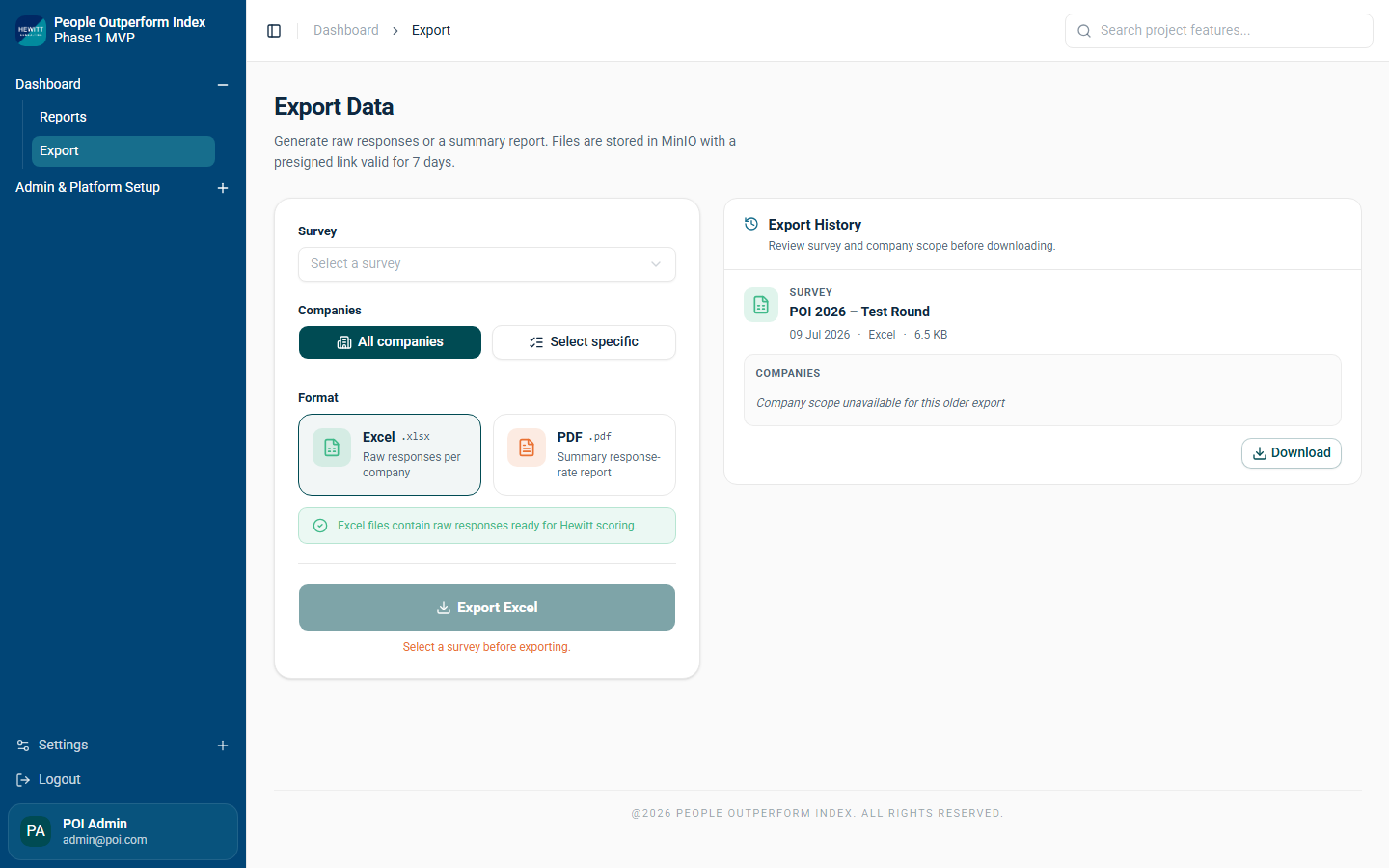The height and width of the screenshot is (868, 1389).
Task: Focus the Search project features field
Action: (1219, 31)
